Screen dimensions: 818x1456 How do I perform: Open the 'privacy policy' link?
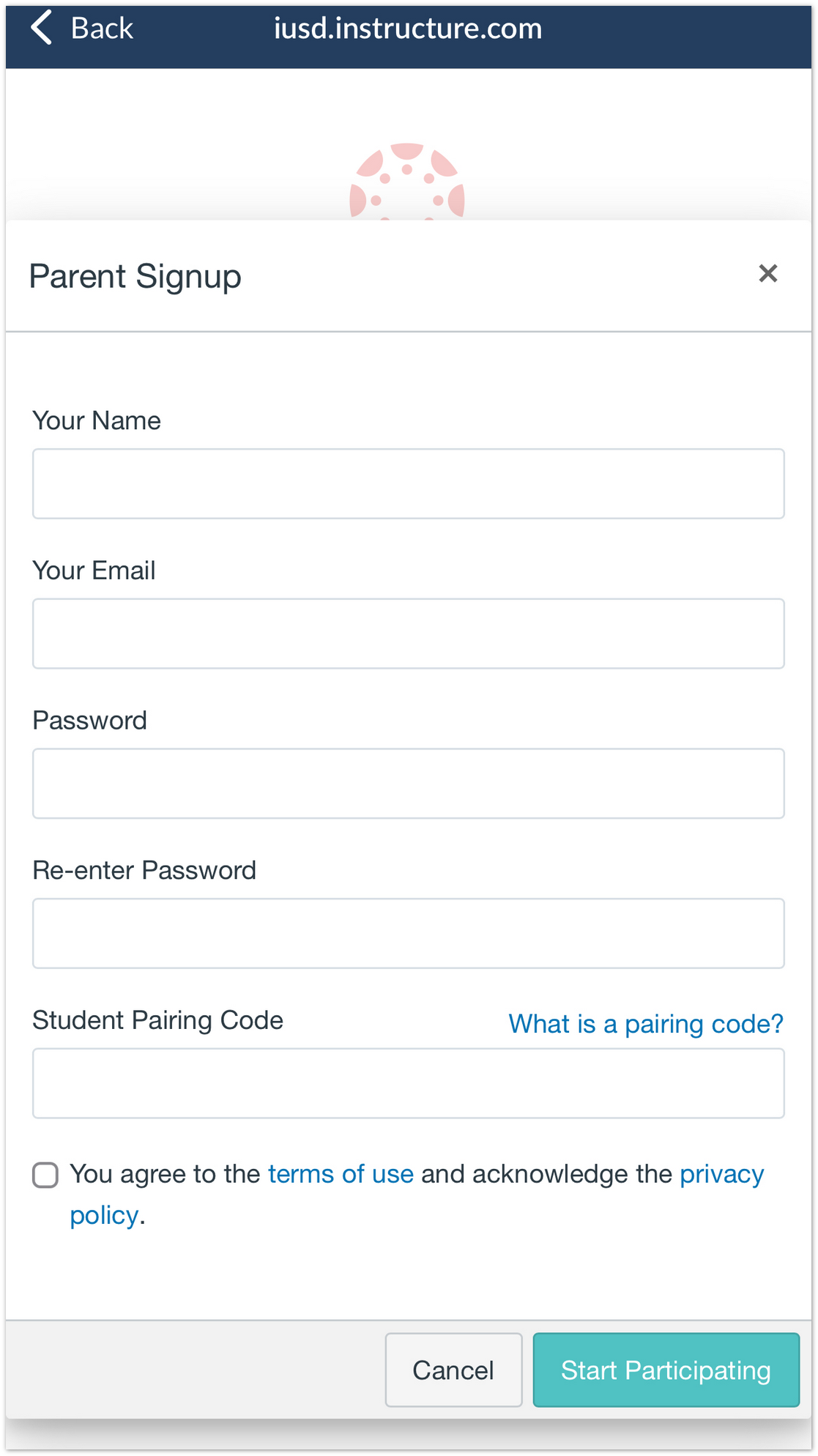(721, 1174)
